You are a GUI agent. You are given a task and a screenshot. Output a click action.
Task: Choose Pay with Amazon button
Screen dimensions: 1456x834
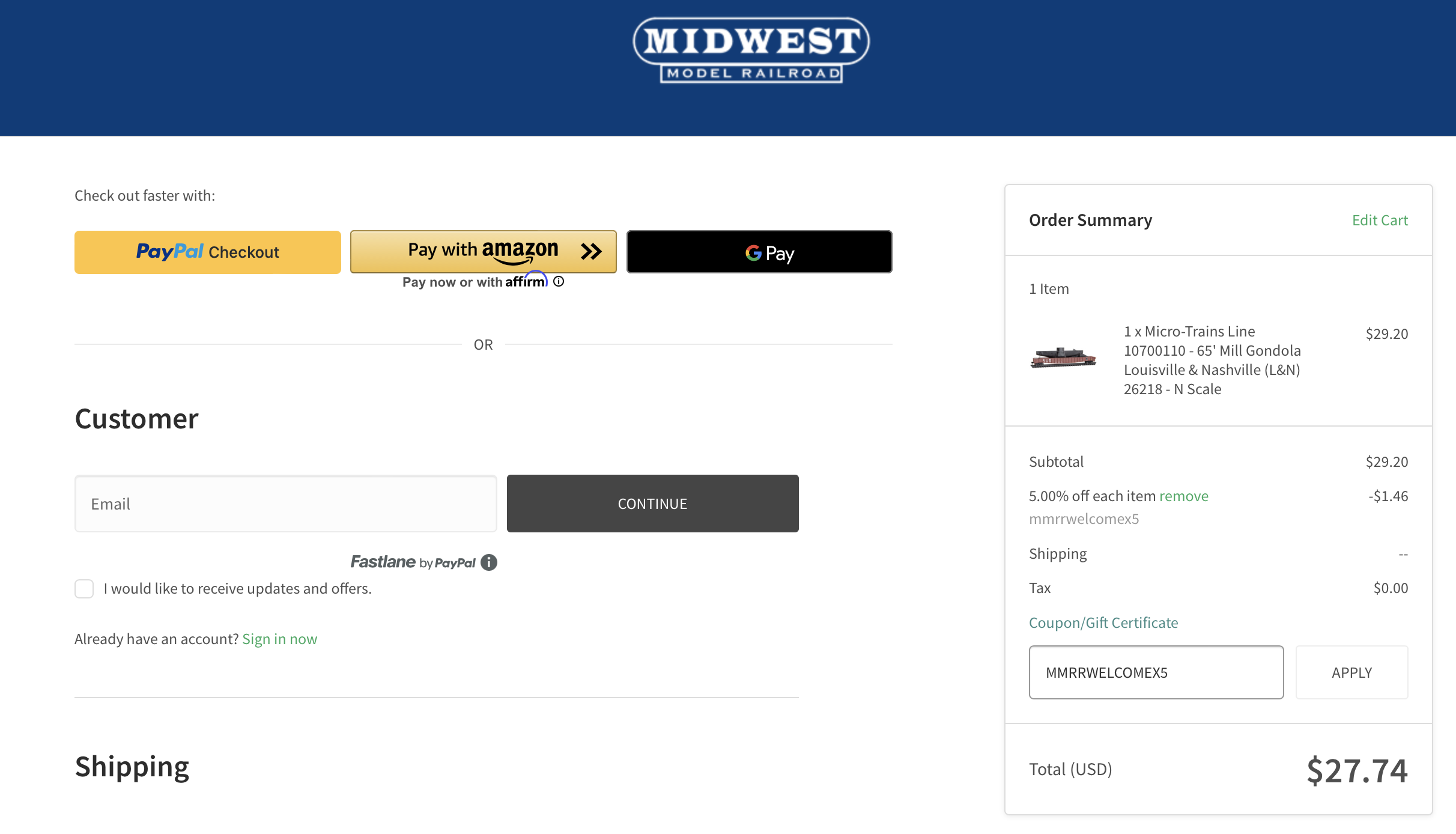tap(484, 252)
